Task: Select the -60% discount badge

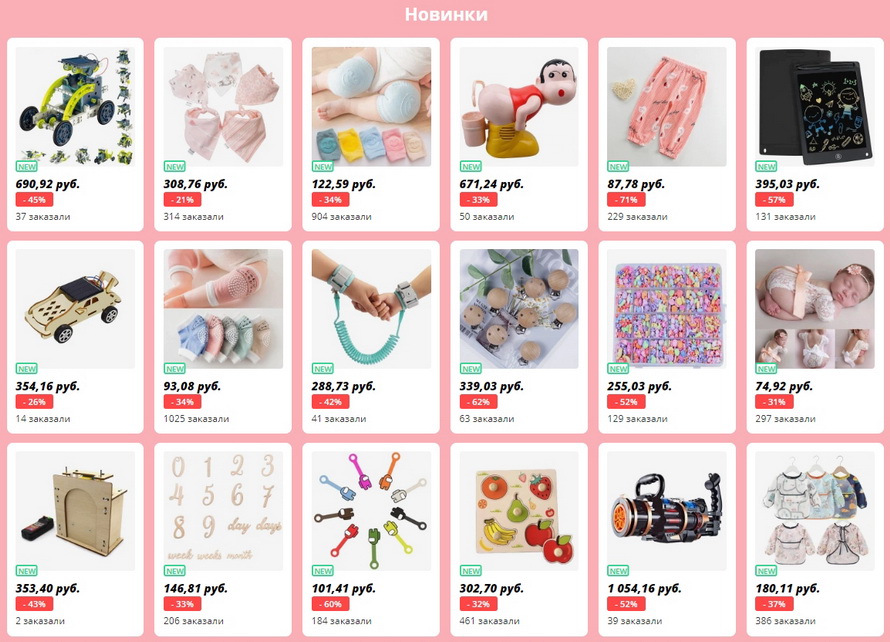Action: 330,604
